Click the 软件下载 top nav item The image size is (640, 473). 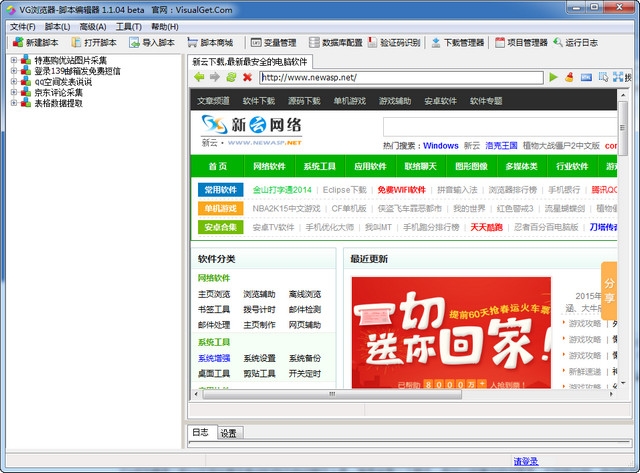click(x=259, y=101)
